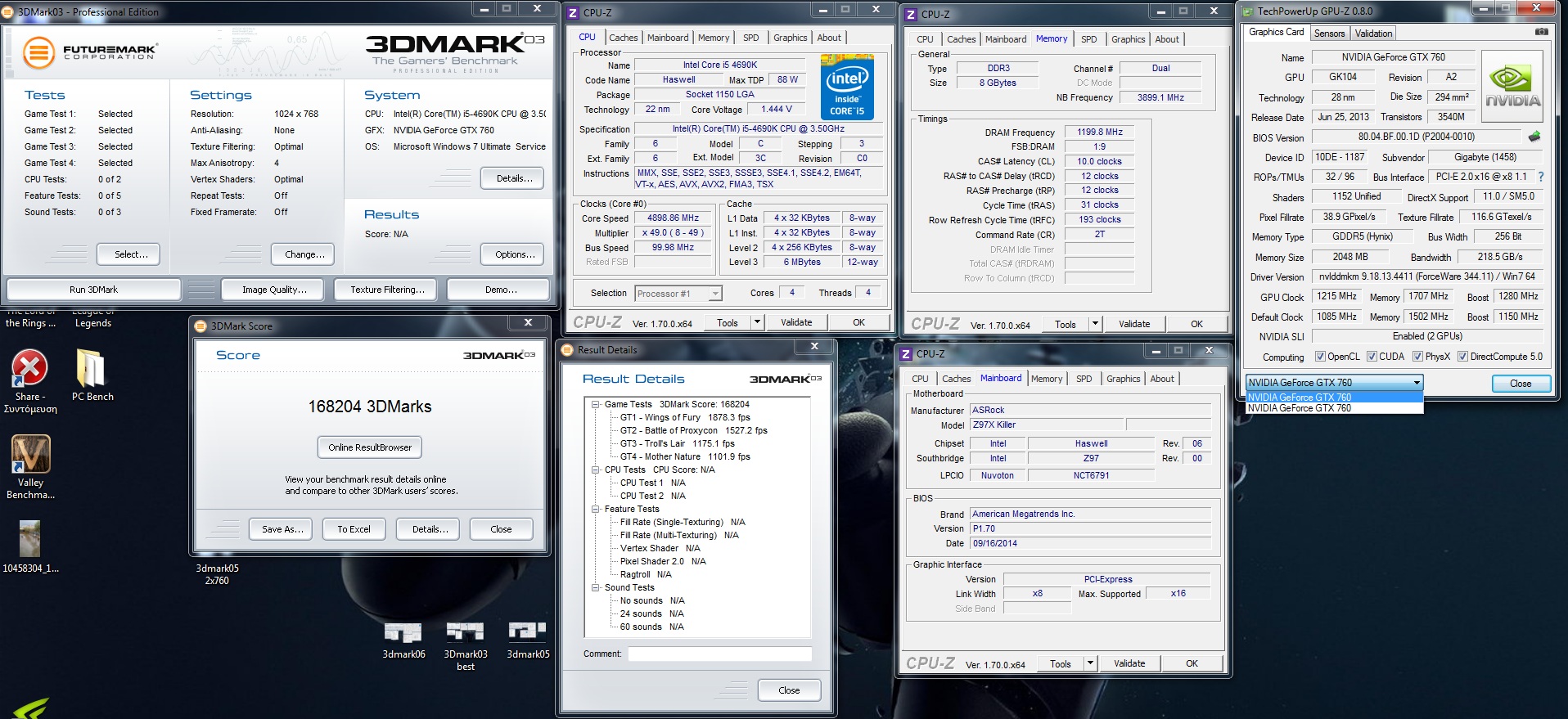This screenshot has width=1568, height=719.
Task: Switch to the Sensors tab in GPU-Z
Action: click(x=1329, y=34)
